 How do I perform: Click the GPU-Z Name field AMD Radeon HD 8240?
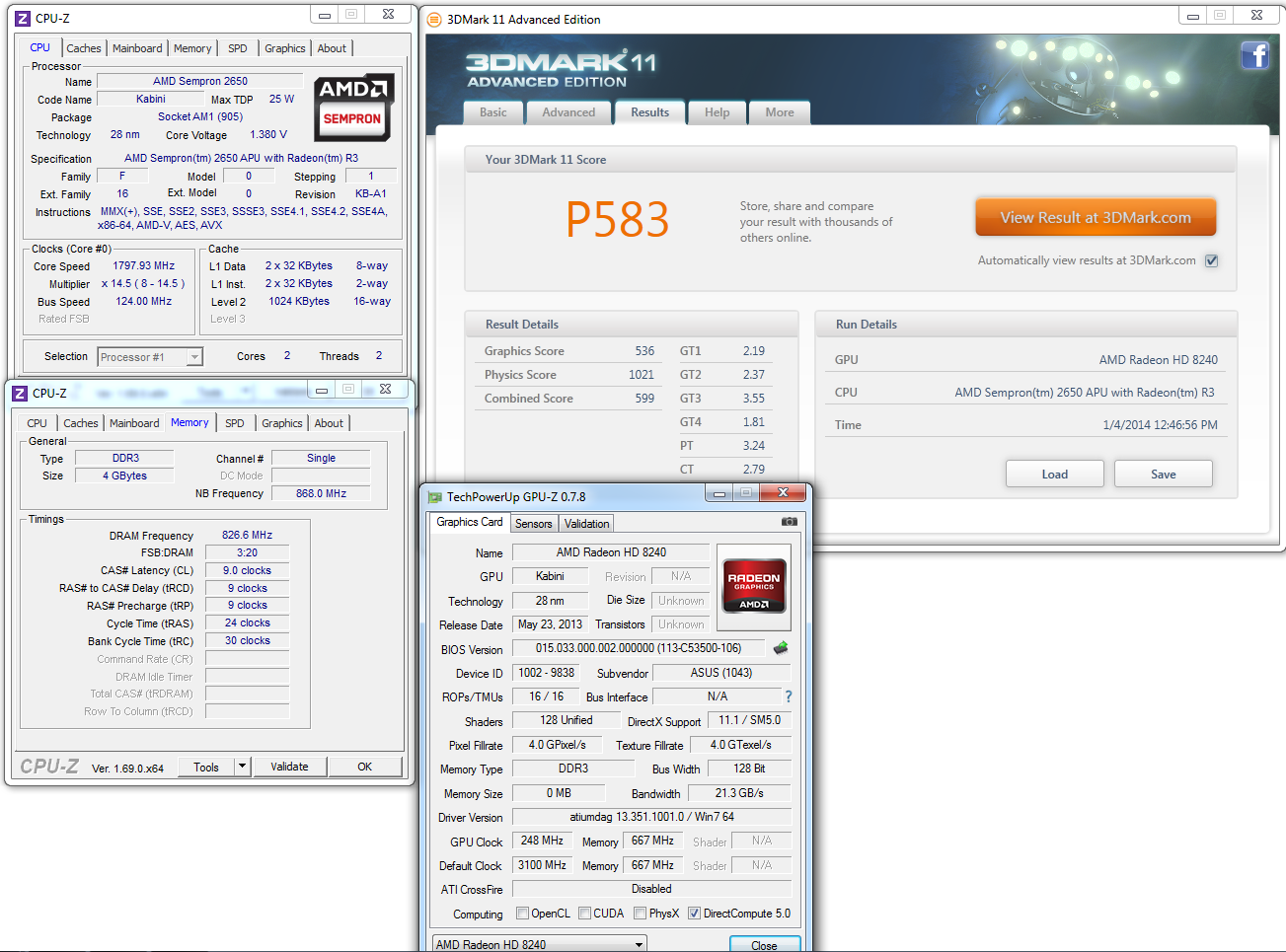(x=611, y=552)
